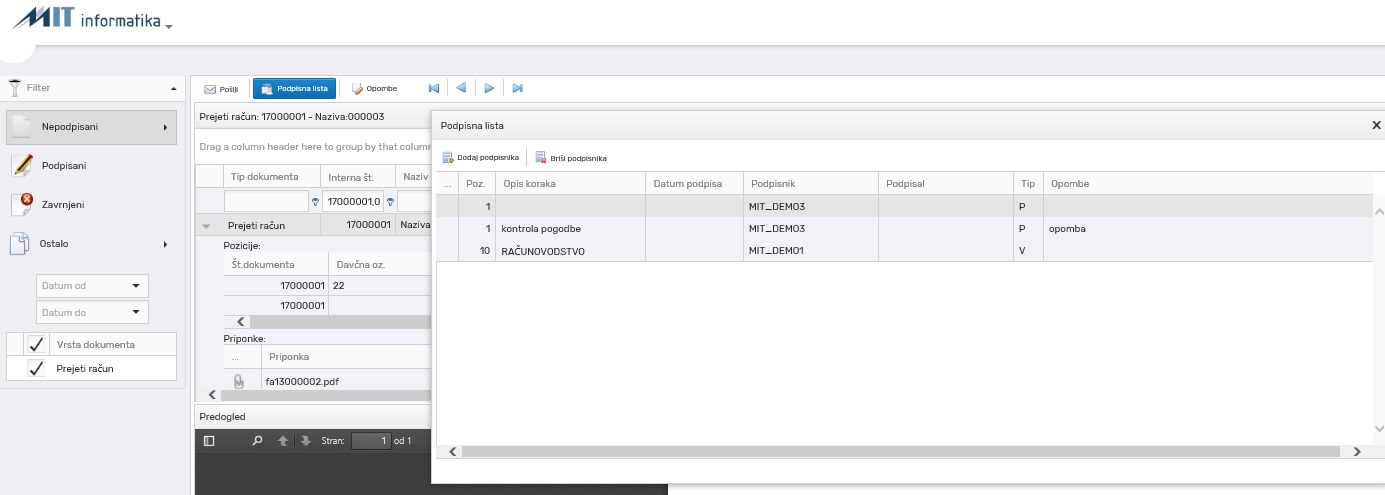Collapse the Prejeti račun row expander
1385x495 pixels.
point(207,226)
